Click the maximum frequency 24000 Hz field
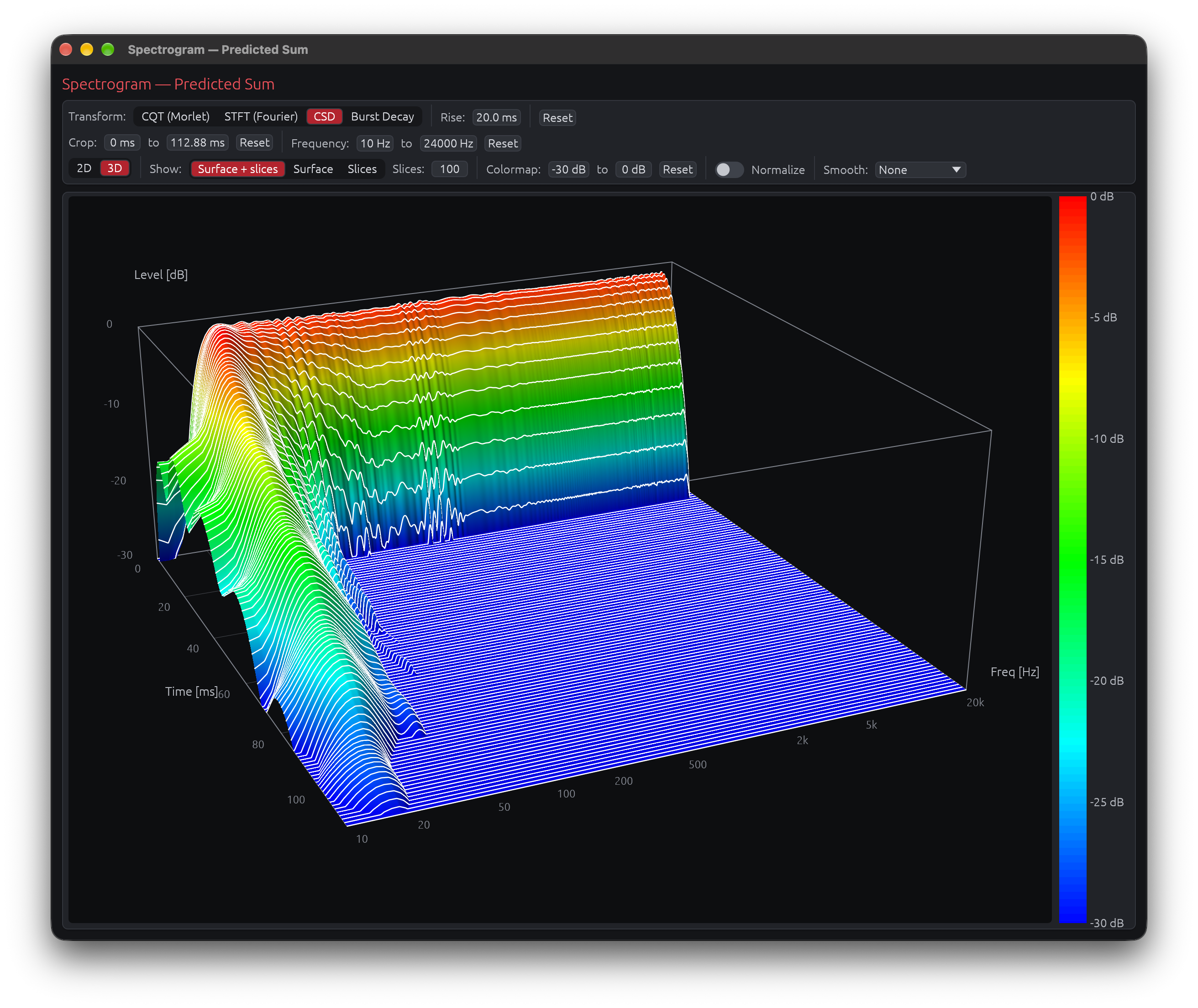The width and height of the screenshot is (1198, 1008). tap(448, 143)
